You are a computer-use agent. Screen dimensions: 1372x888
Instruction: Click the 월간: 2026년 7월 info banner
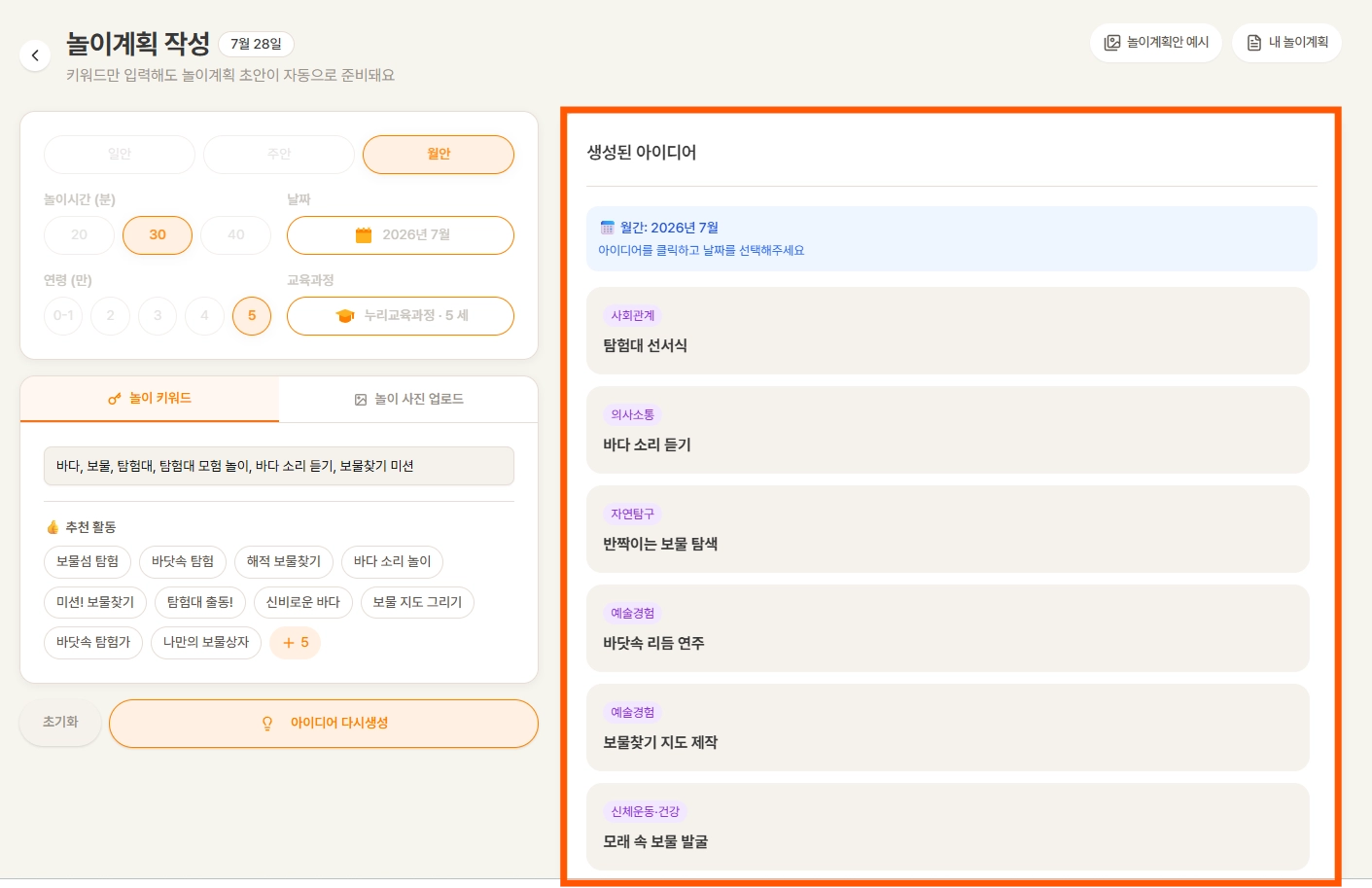coord(952,238)
